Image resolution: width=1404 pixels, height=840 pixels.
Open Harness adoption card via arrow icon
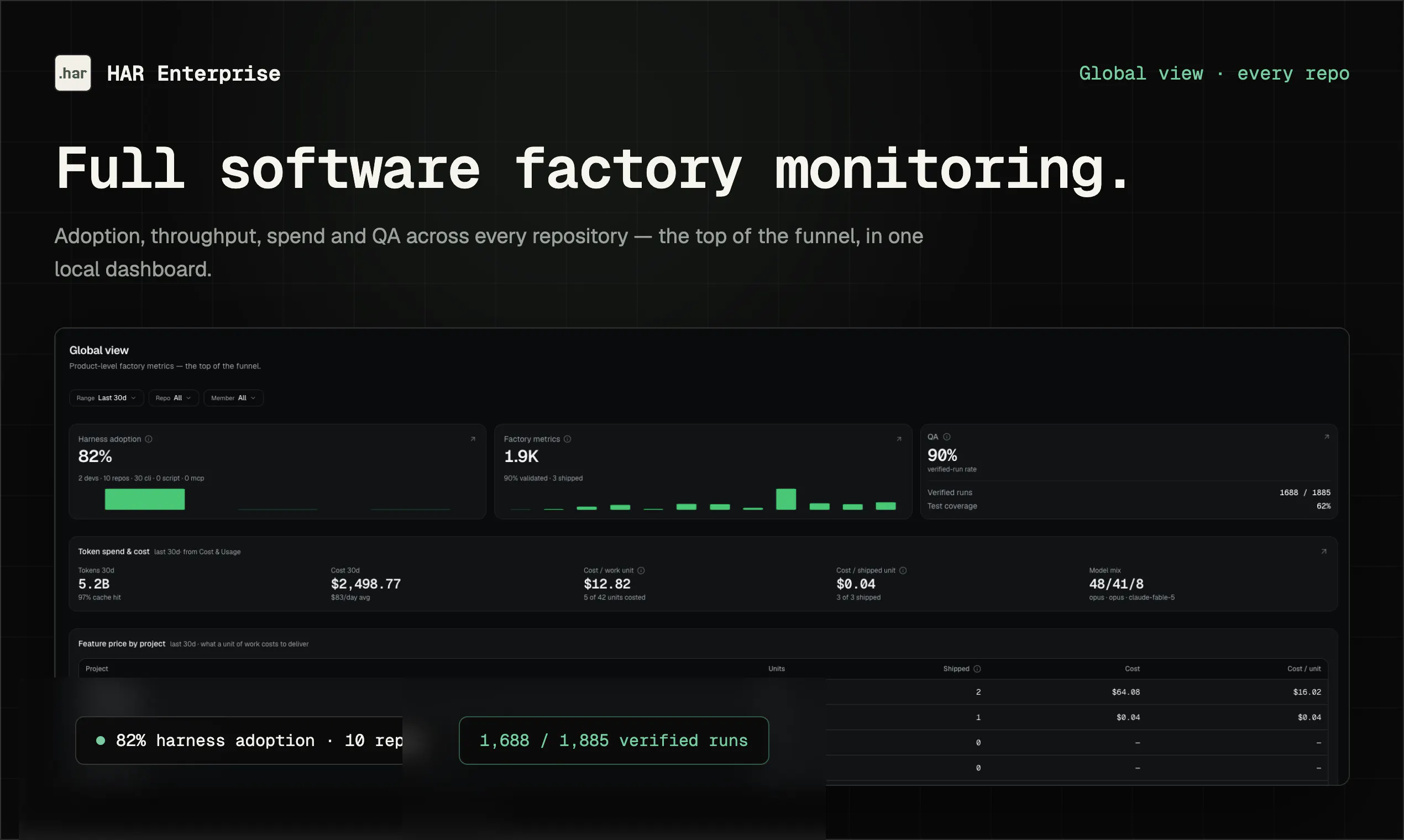click(473, 439)
